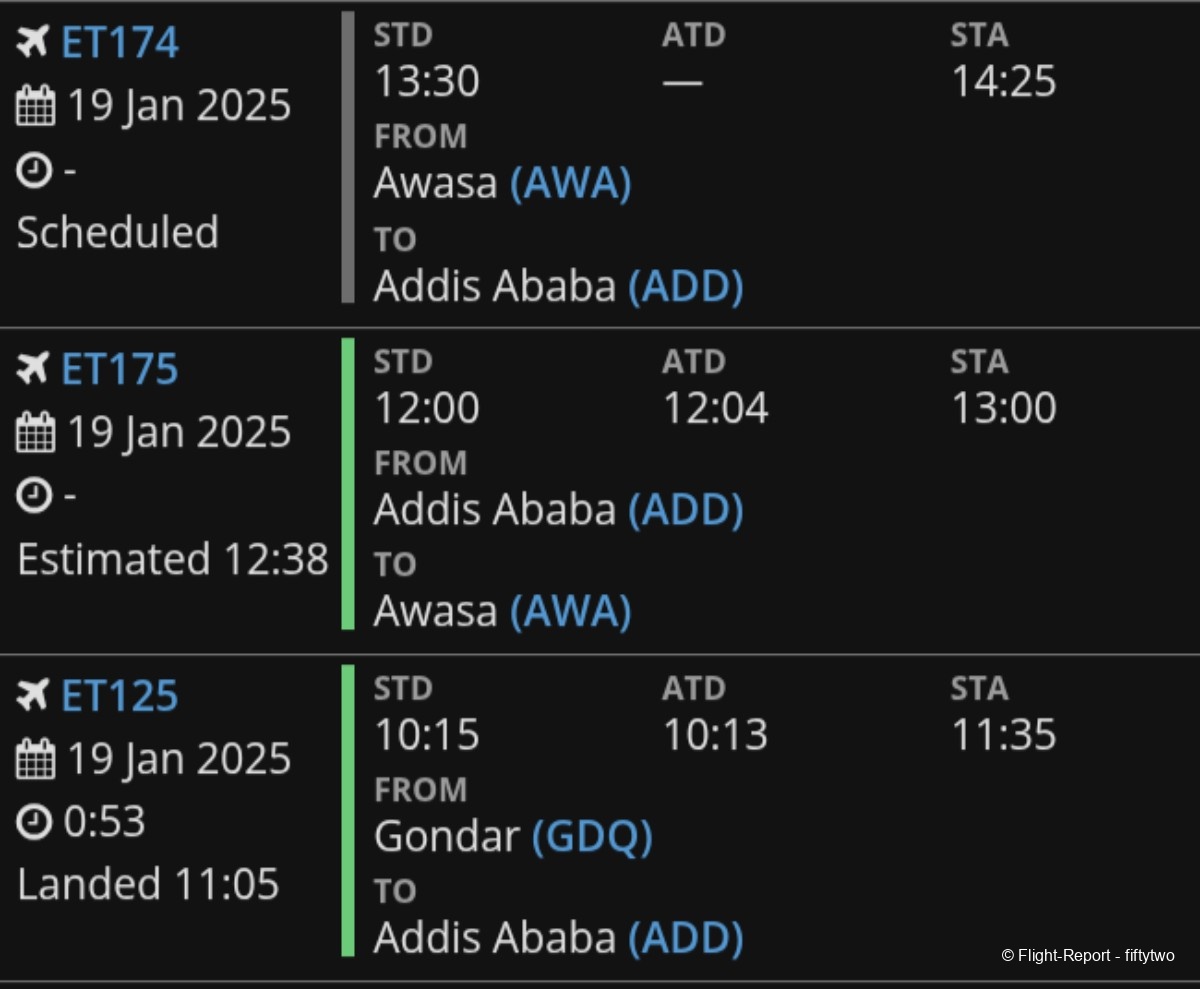
Task: Select the gray status bar of ET174
Action: click(348, 157)
